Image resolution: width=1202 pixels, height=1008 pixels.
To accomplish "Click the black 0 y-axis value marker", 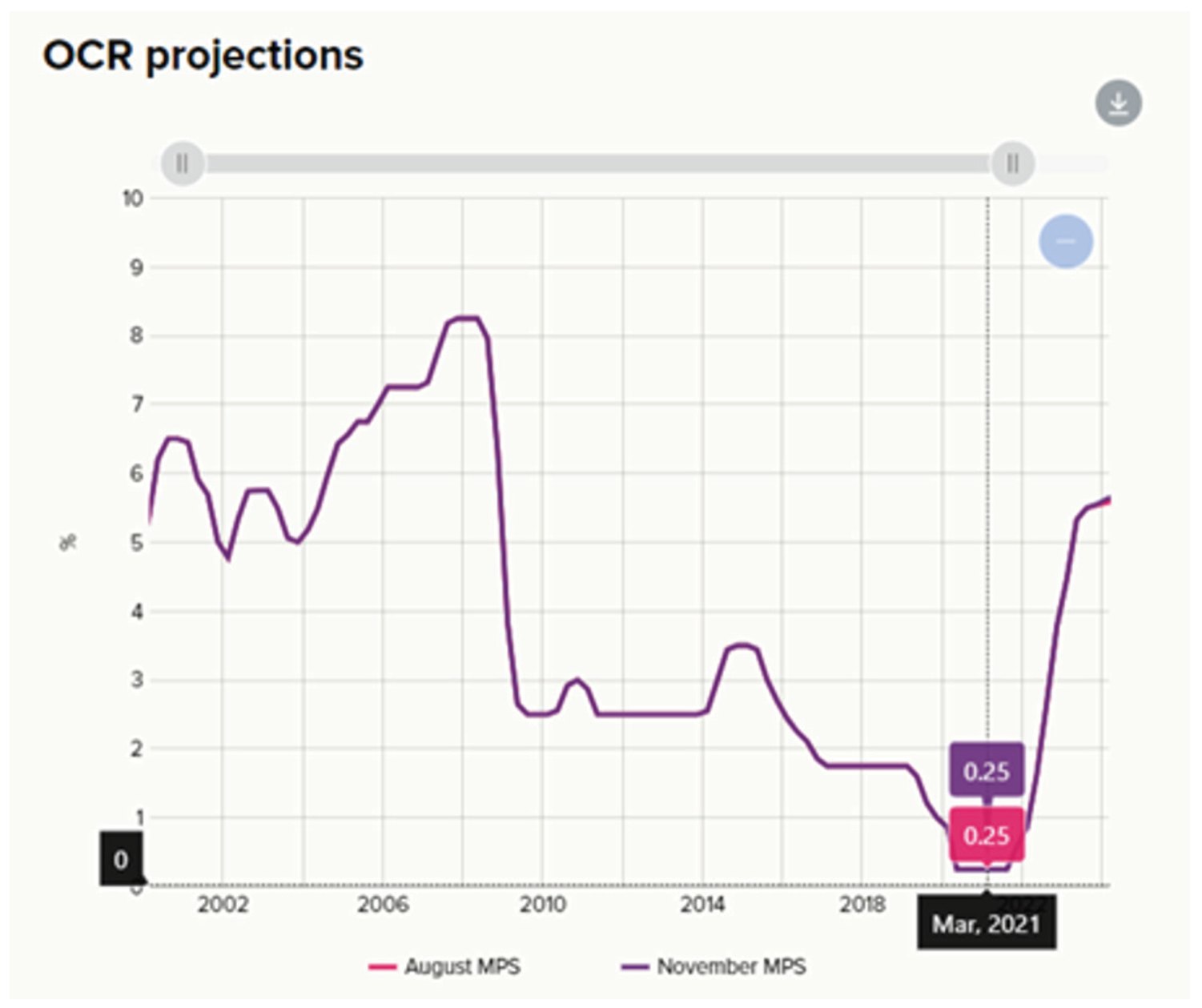I will 121,859.
